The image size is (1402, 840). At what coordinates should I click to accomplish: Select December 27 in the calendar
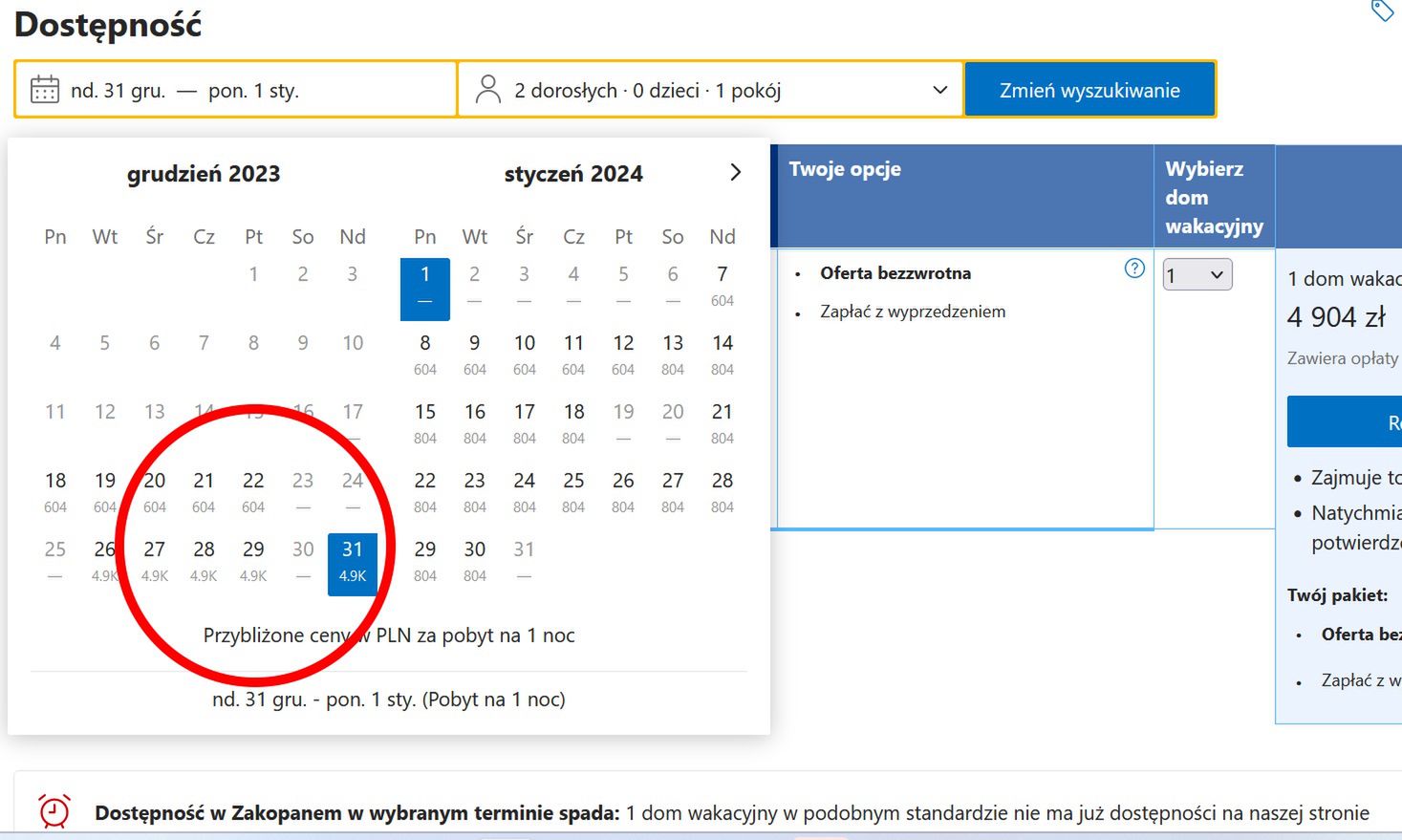click(154, 549)
